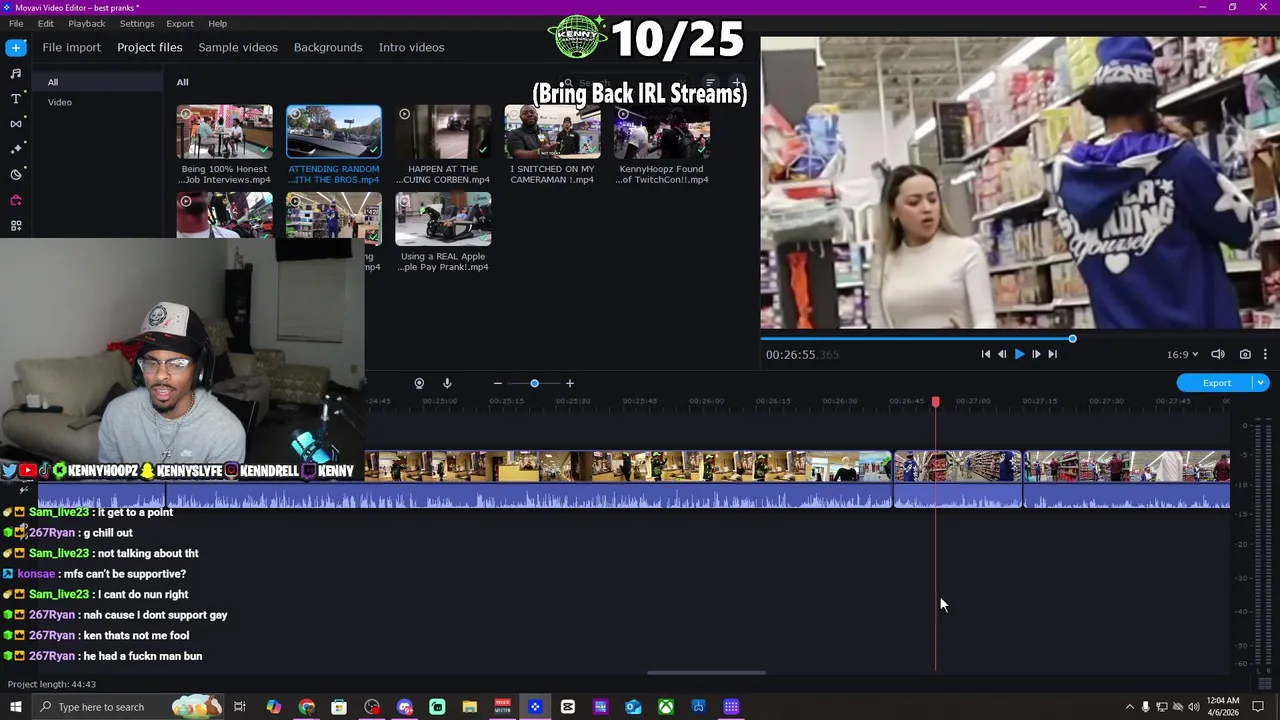Open the Windows Start menu
Screen dimensions: 1280x720
(16, 707)
